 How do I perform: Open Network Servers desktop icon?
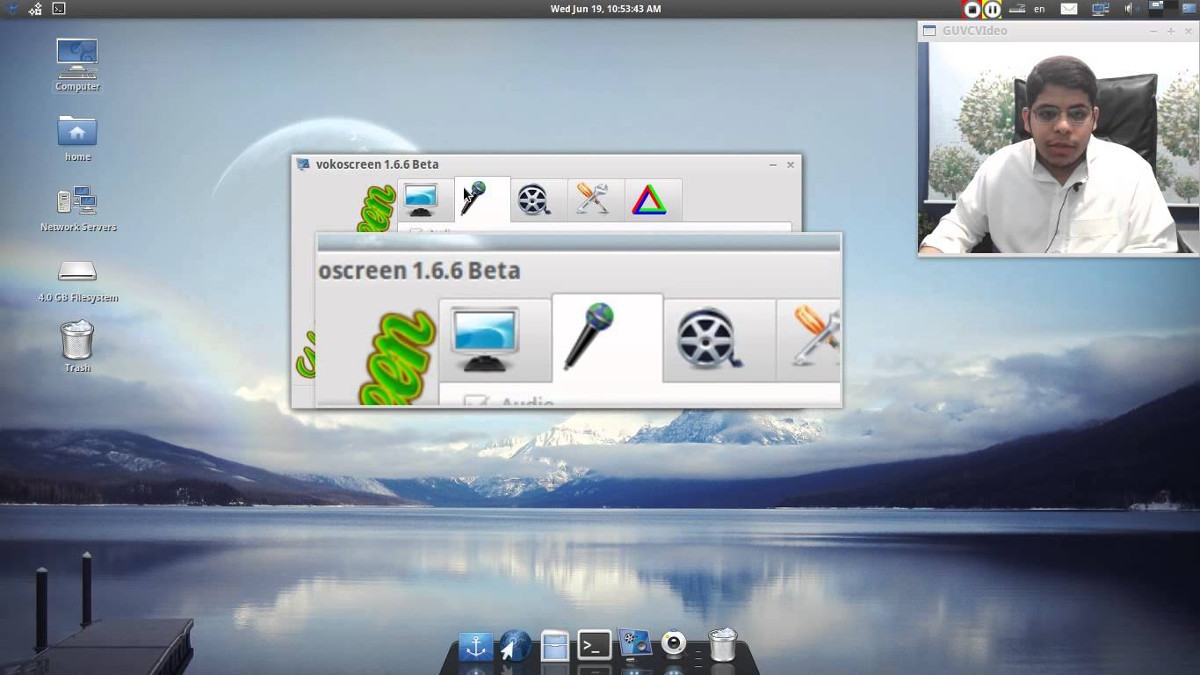pos(78,208)
